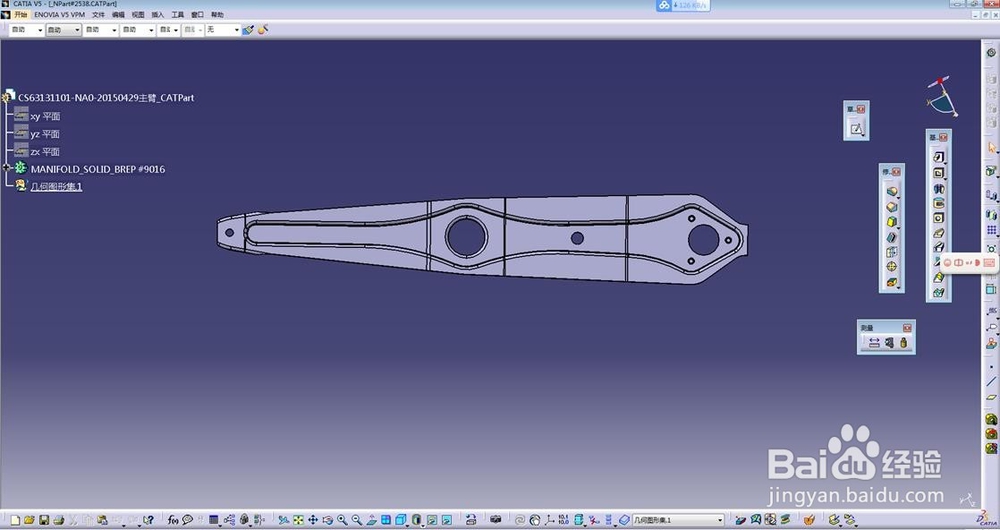Click the Measure Inertia icon in 测量 panel
This screenshot has width=1000, height=530.
[903, 342]
